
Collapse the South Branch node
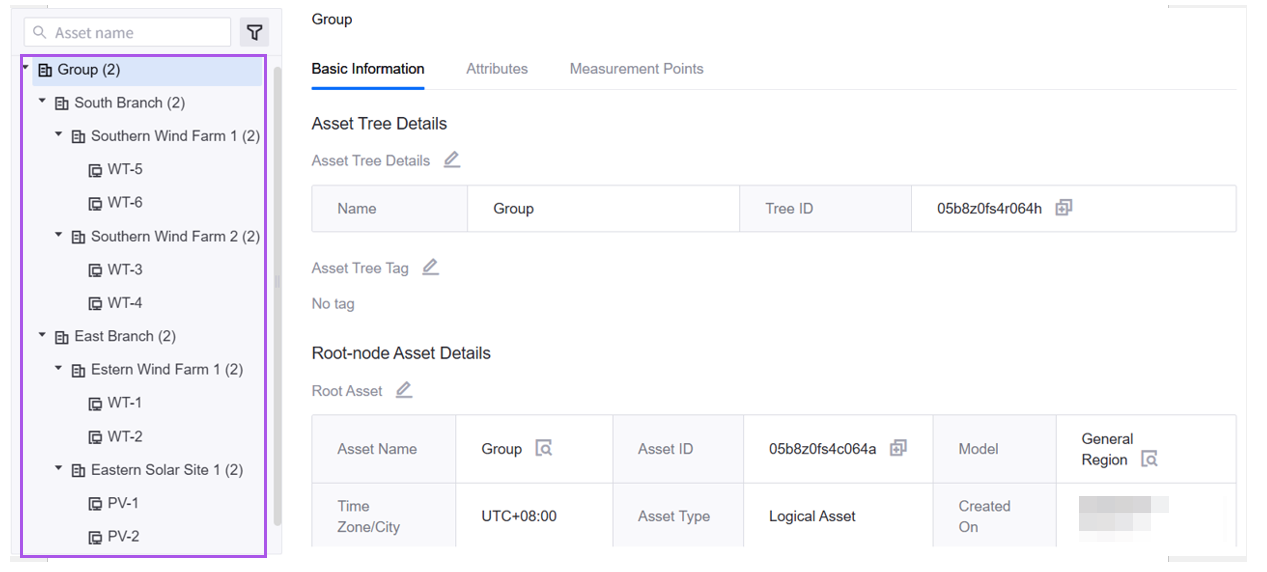tap(42, 102)
